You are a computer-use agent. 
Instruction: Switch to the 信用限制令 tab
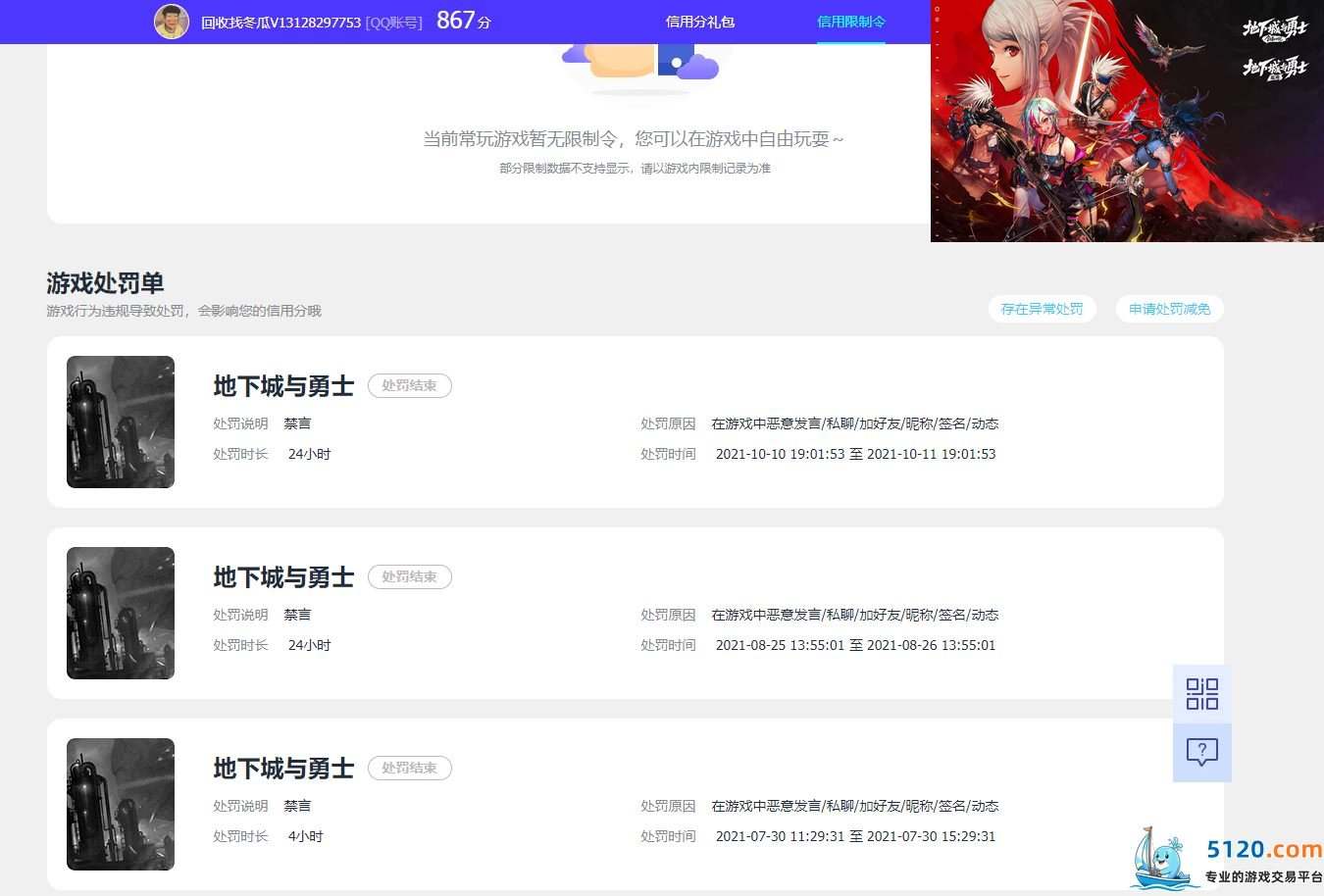coord(851,22)
